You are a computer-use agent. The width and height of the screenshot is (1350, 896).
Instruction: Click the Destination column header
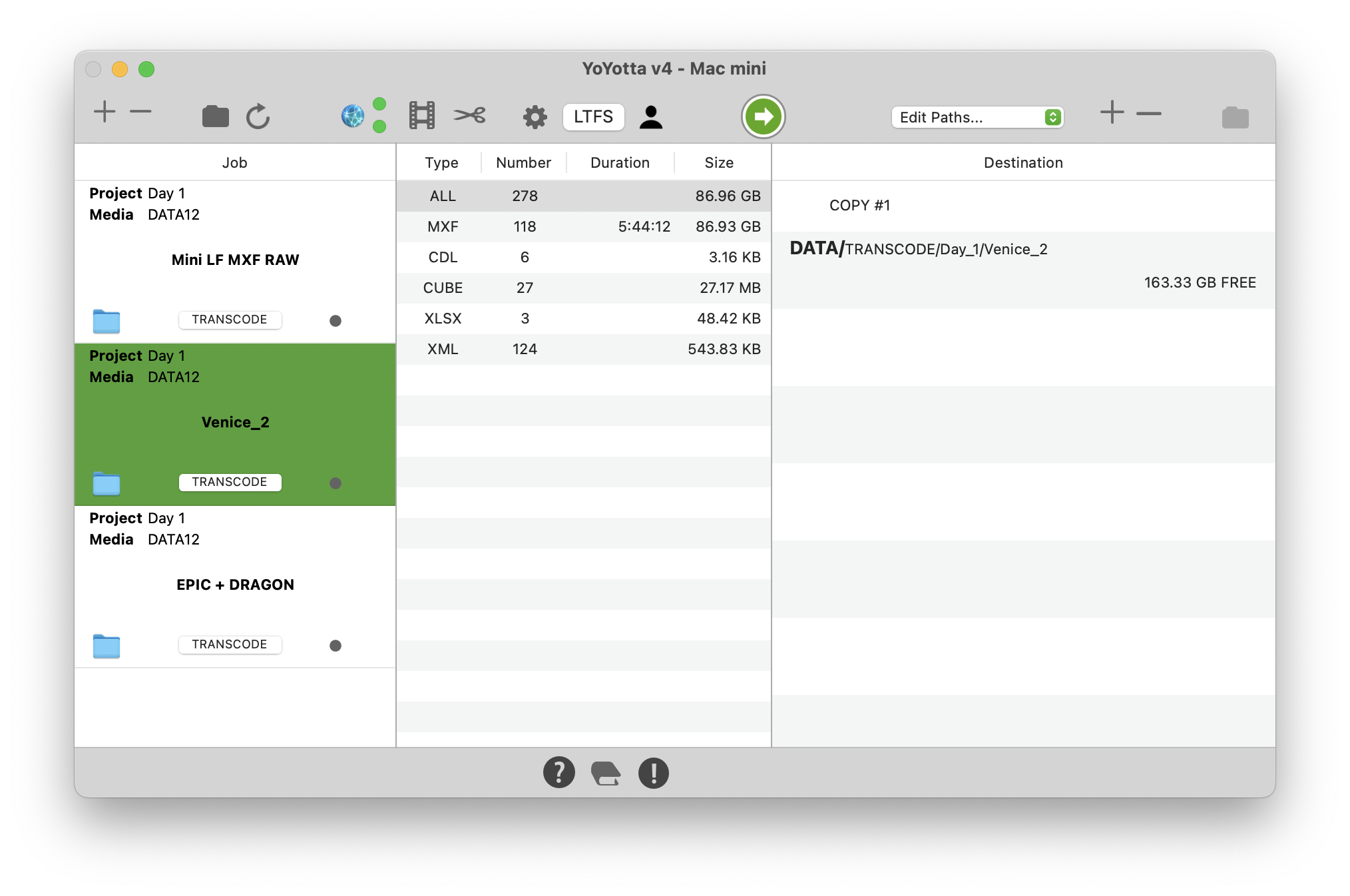click(1023, 162)
